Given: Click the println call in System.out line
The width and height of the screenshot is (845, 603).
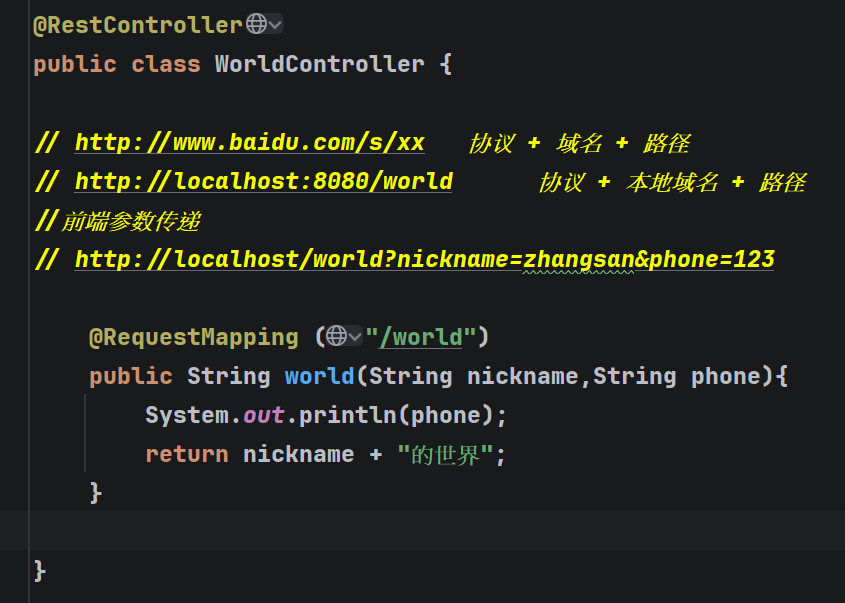Looking at the screenshot, I should [347, 415].
